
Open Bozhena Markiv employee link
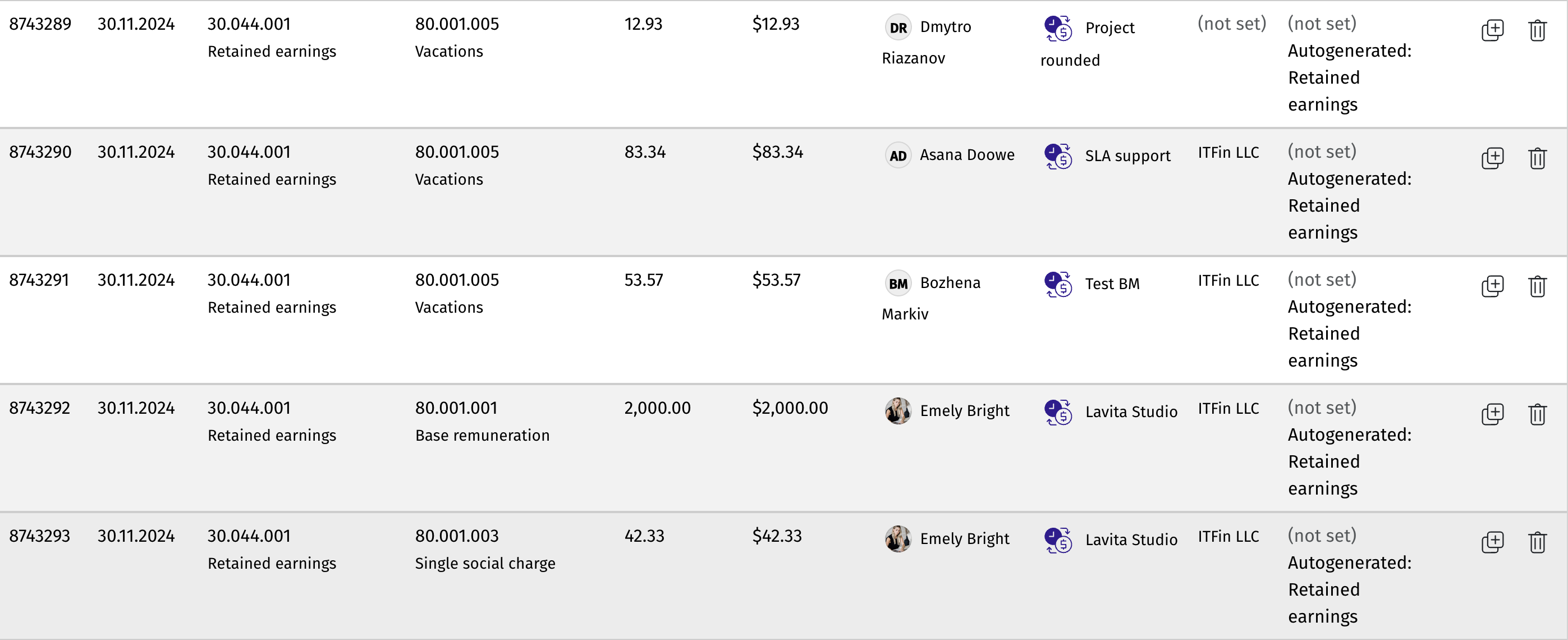(x=931, y=298)
